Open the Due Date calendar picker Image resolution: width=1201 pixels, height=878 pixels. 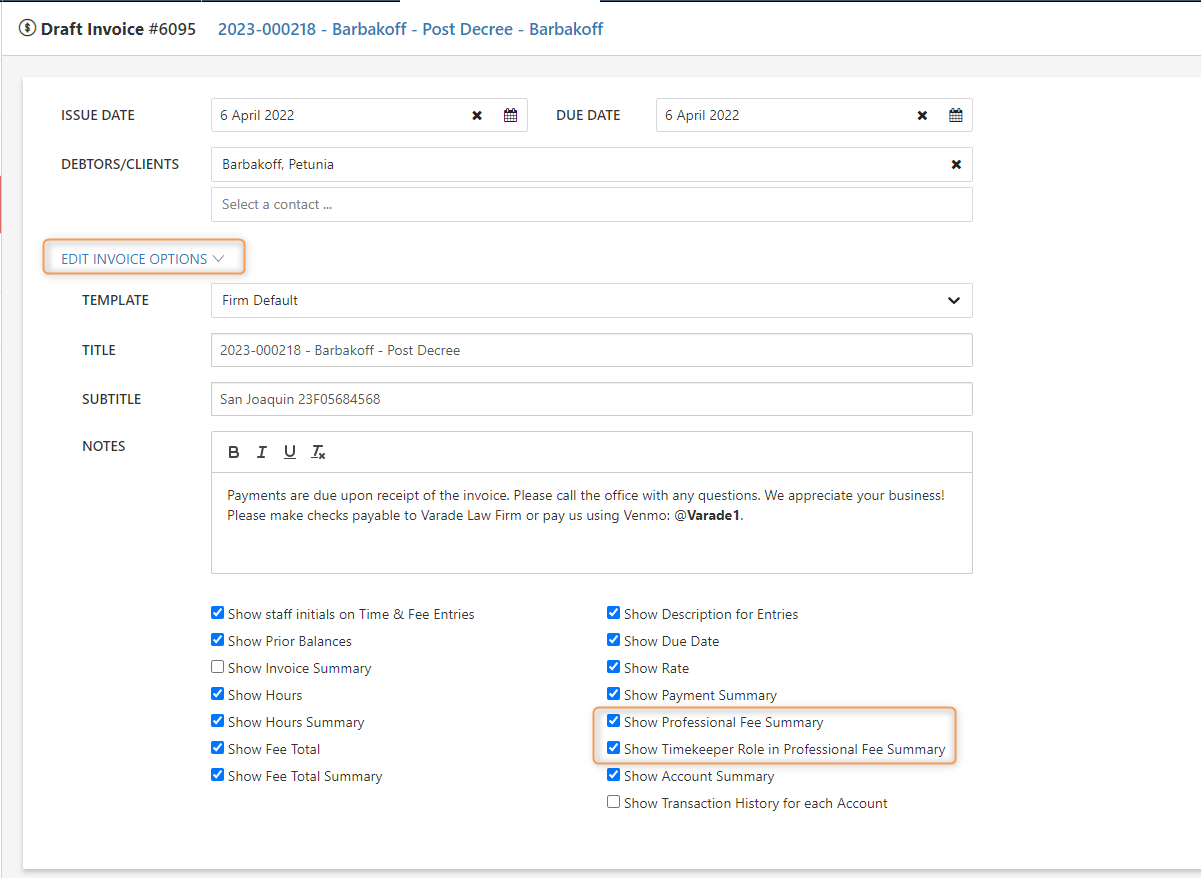(x=954, y=114)
